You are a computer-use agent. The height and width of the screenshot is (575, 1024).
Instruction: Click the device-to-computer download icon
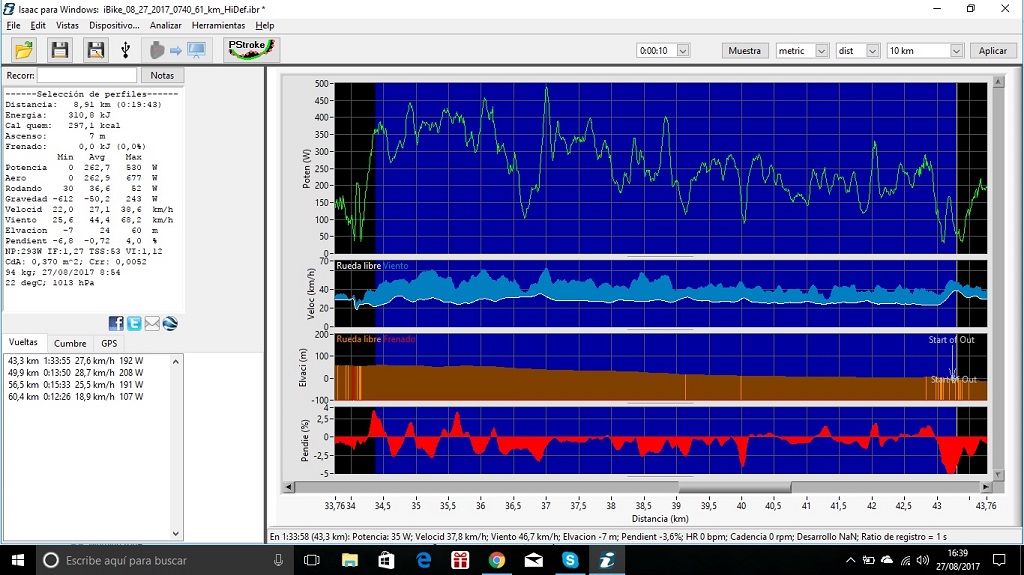point(177,50)
